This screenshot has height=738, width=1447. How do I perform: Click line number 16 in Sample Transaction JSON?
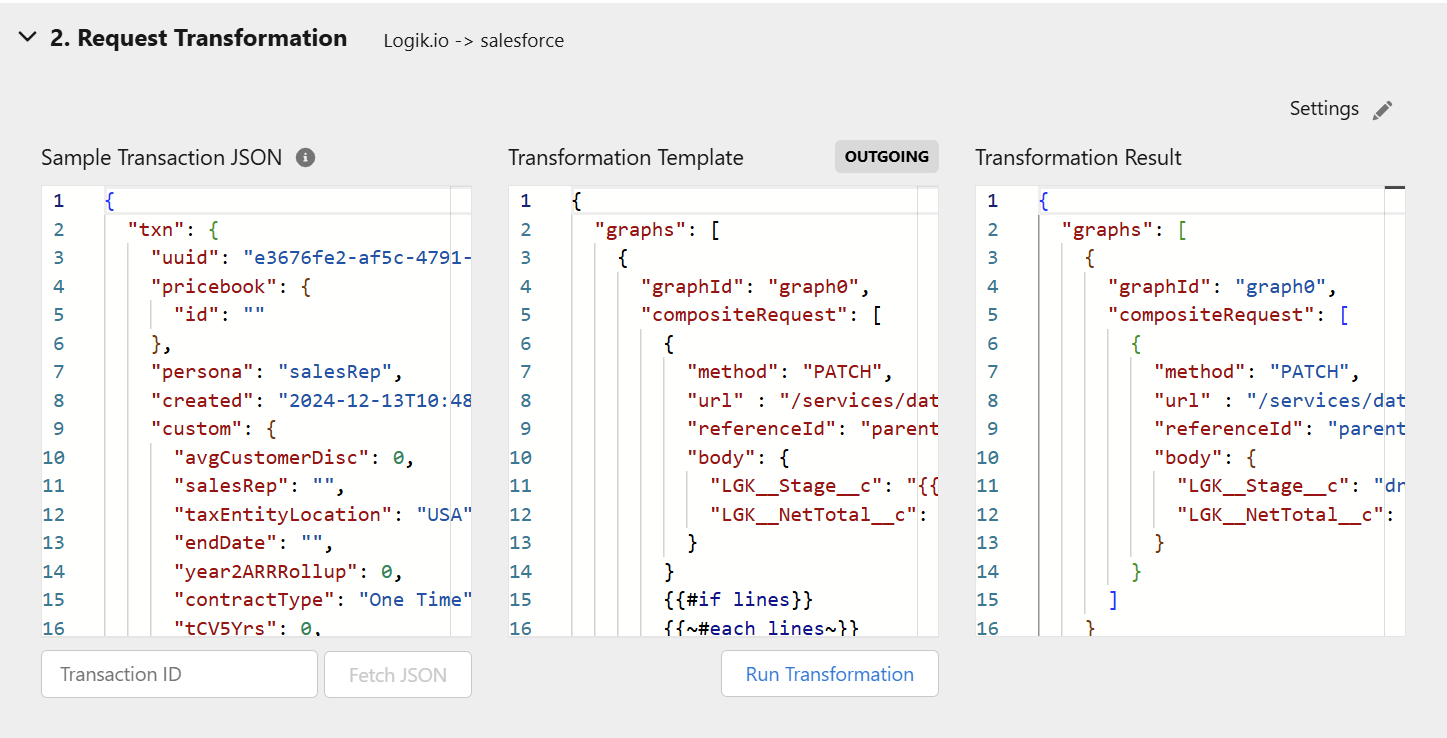(53, 629)
